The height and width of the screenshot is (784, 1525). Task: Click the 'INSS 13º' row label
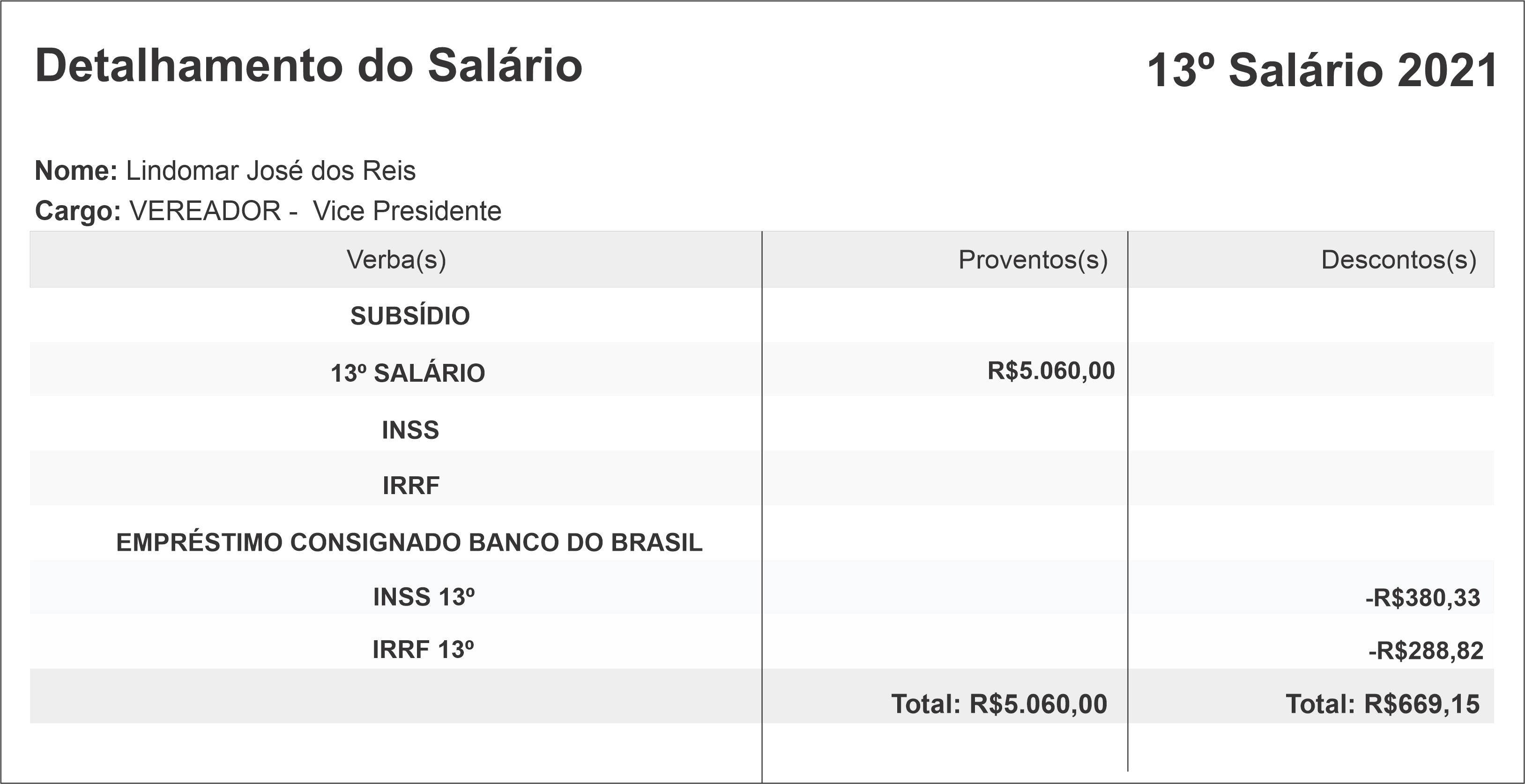[x=424, y=597]
